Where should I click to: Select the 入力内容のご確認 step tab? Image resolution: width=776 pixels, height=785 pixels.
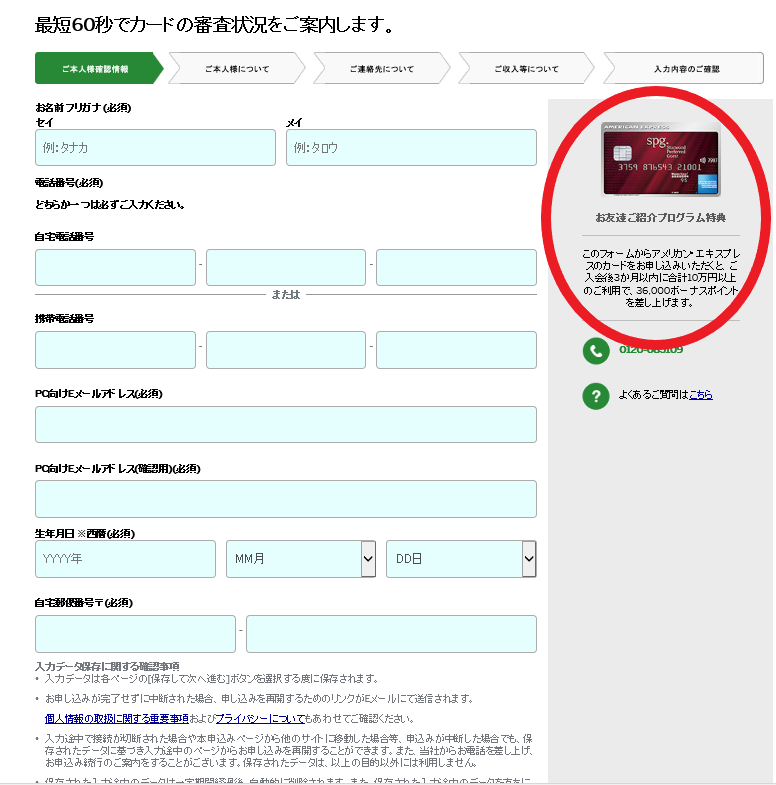684,68
